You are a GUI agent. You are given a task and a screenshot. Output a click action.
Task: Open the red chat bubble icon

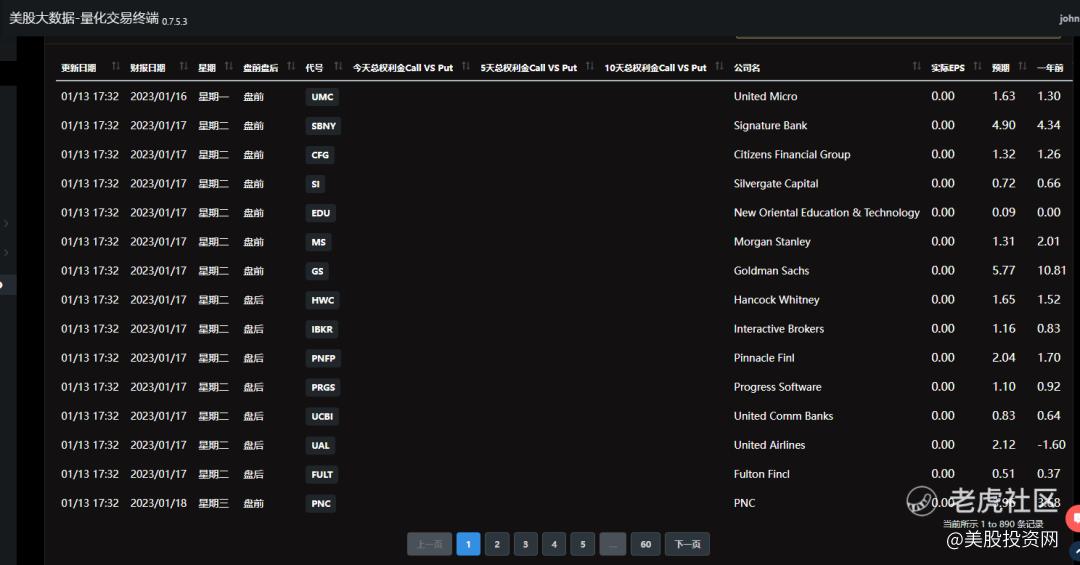click(1074, 518)
